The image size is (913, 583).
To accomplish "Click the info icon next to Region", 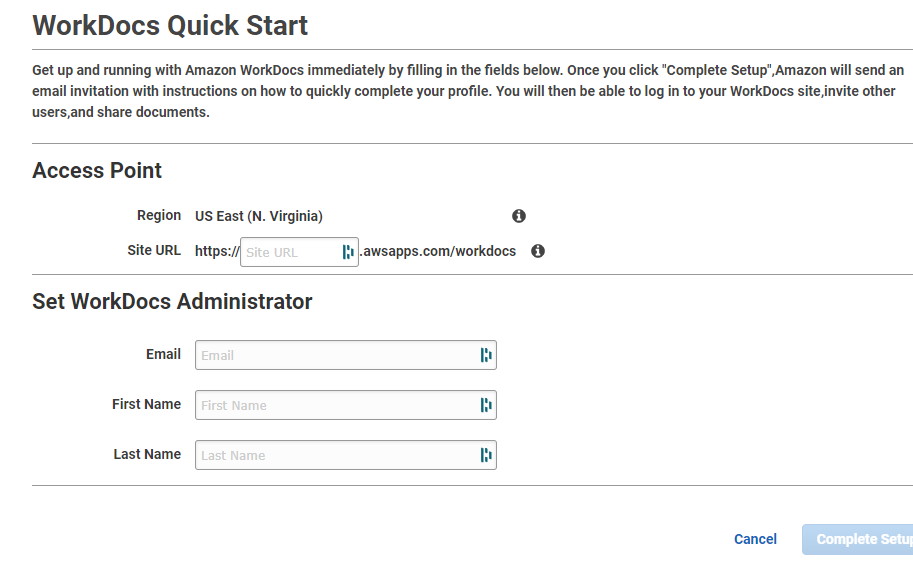I will [x=519, y=216].
